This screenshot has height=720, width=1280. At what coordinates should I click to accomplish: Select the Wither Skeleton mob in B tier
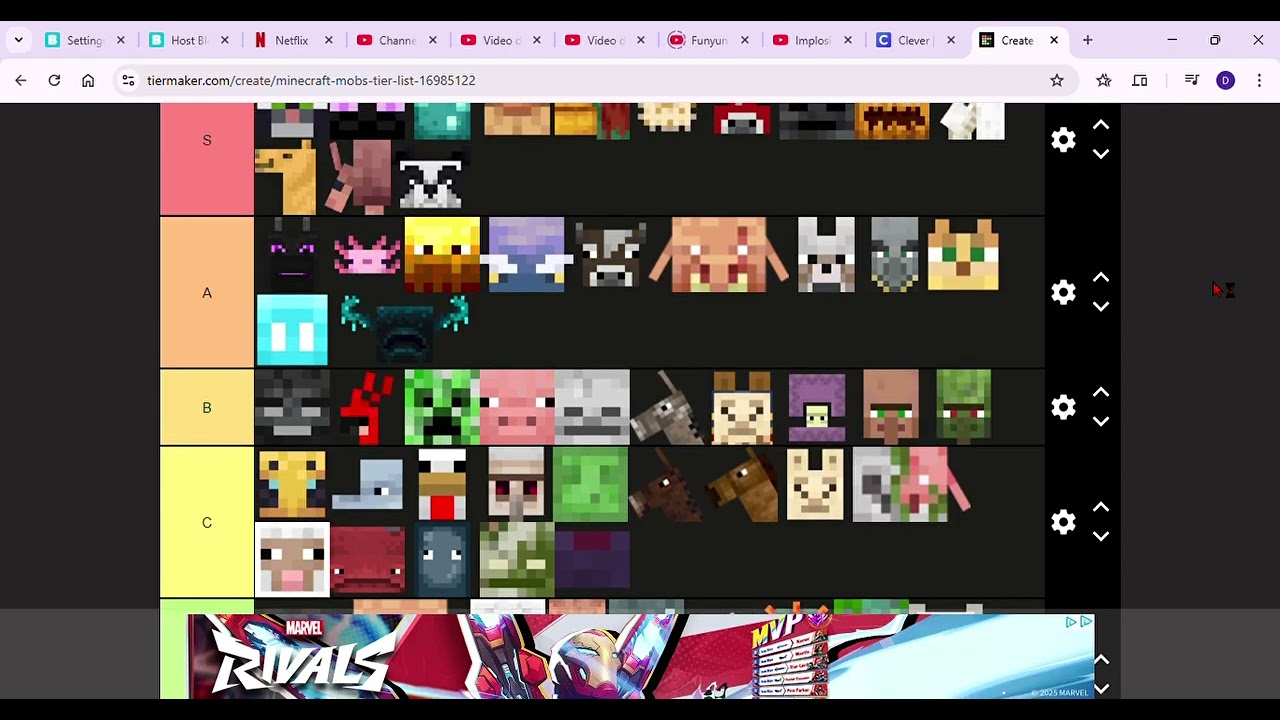[x=292, y=407]
